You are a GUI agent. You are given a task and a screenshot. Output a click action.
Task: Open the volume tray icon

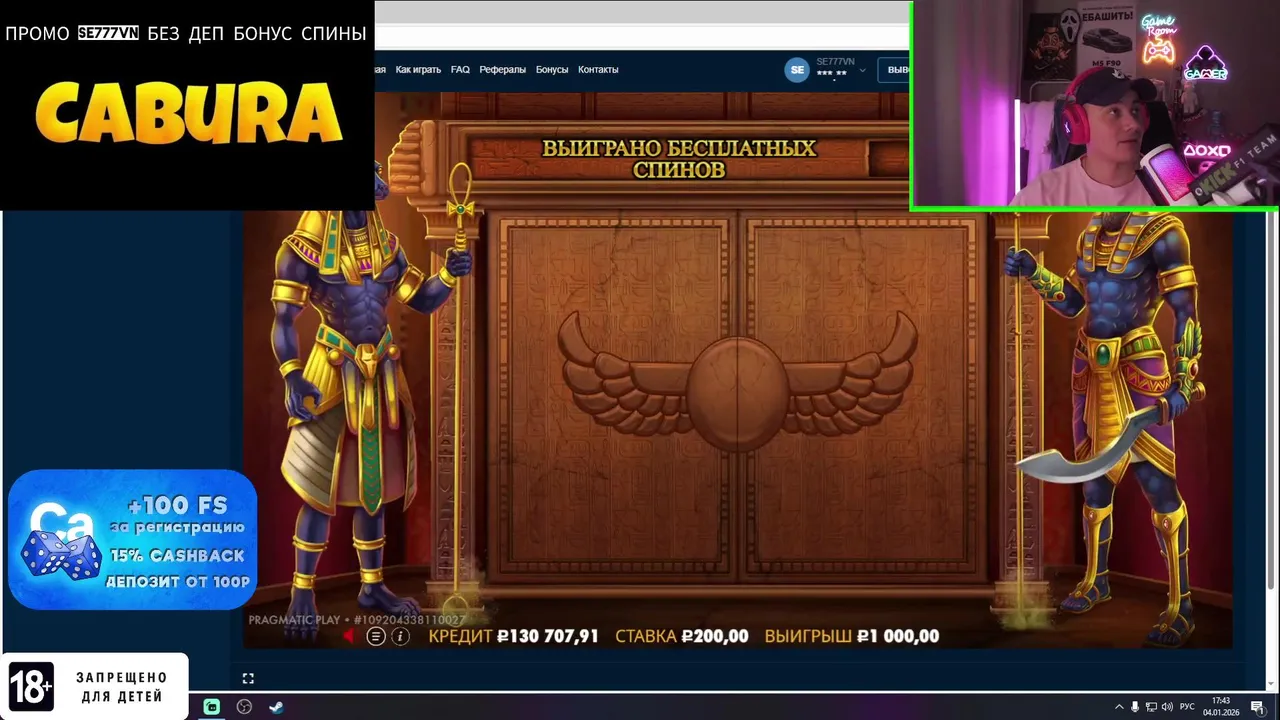pyautogui.click(x=1167, y=707)
